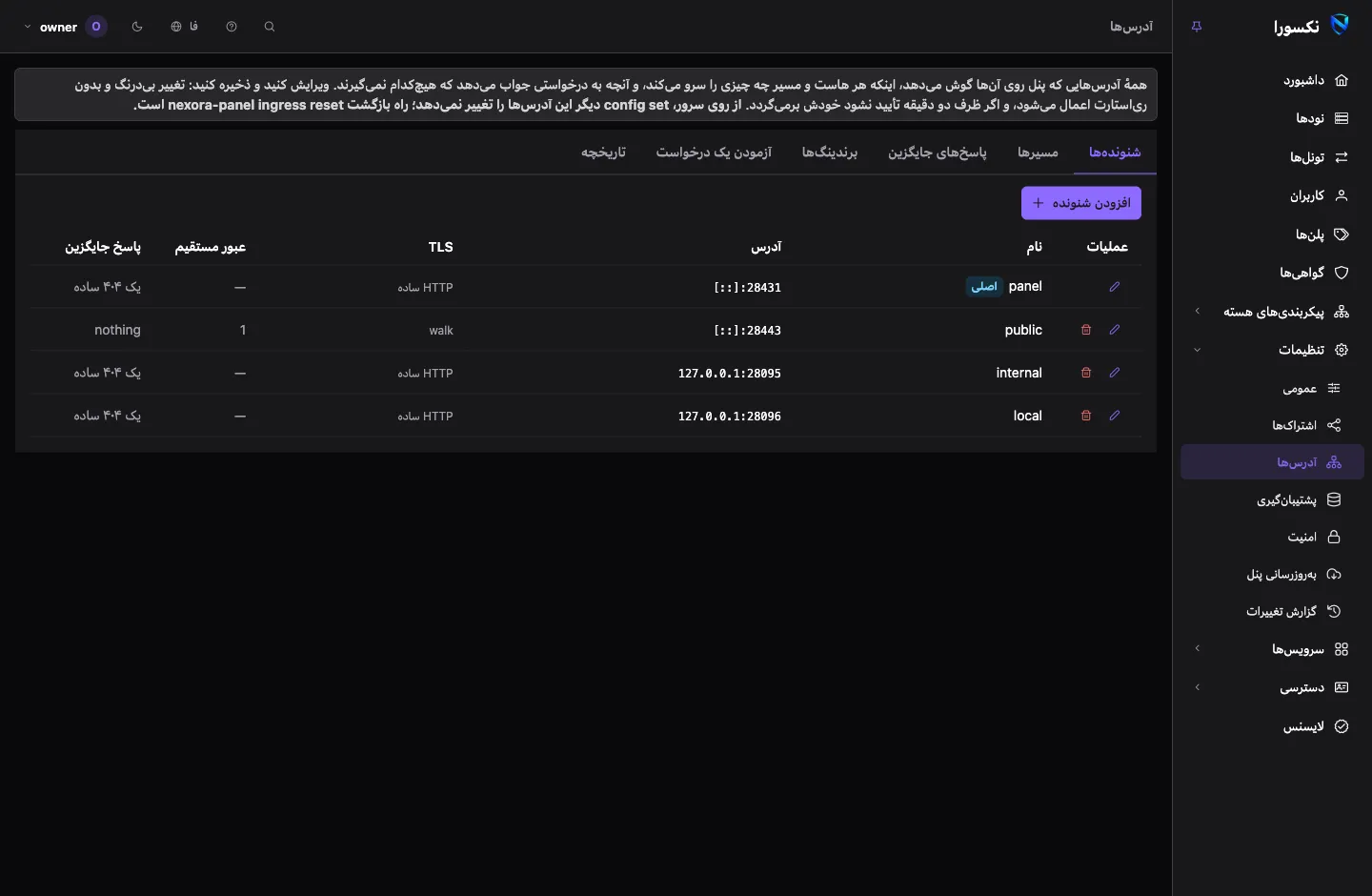Delete the public listener using the trash icon
The height and width of the screenshot is (896, 1372).
tap(1086, 330)
